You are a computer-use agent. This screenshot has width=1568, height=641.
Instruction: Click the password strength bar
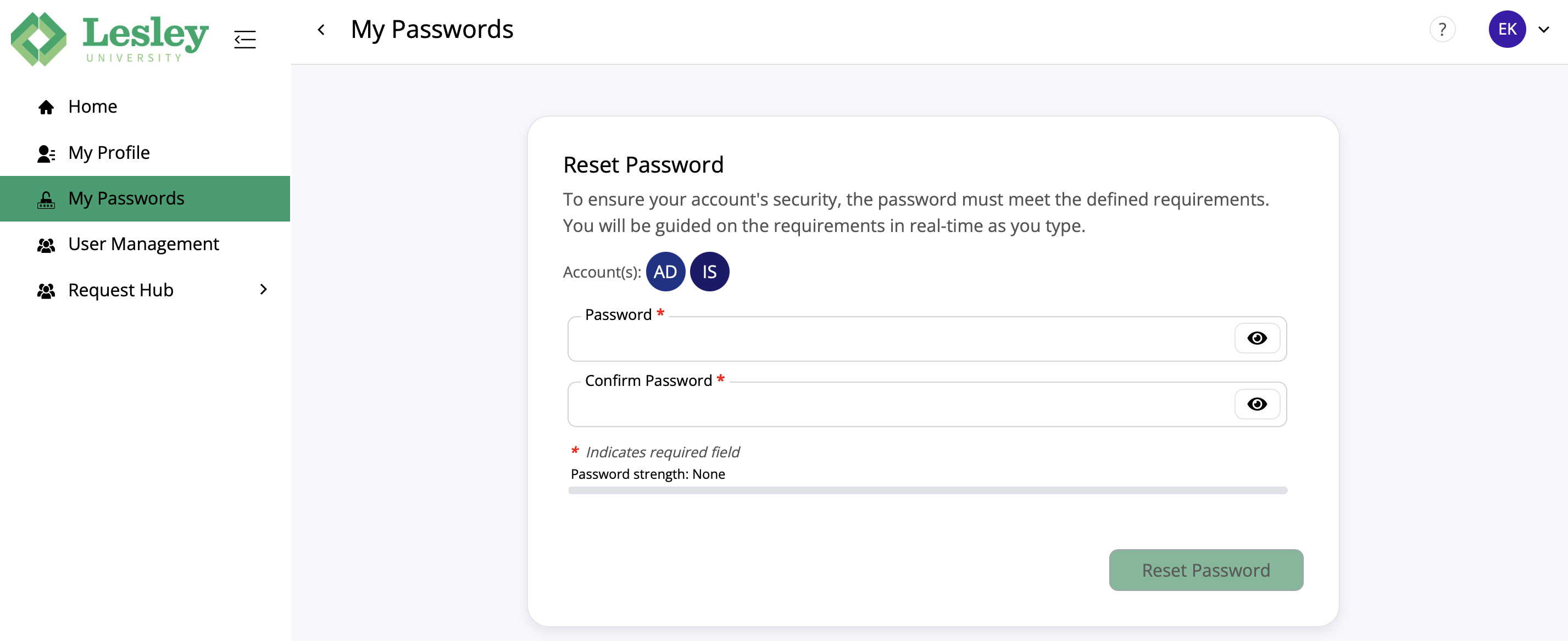pos(926,490)
